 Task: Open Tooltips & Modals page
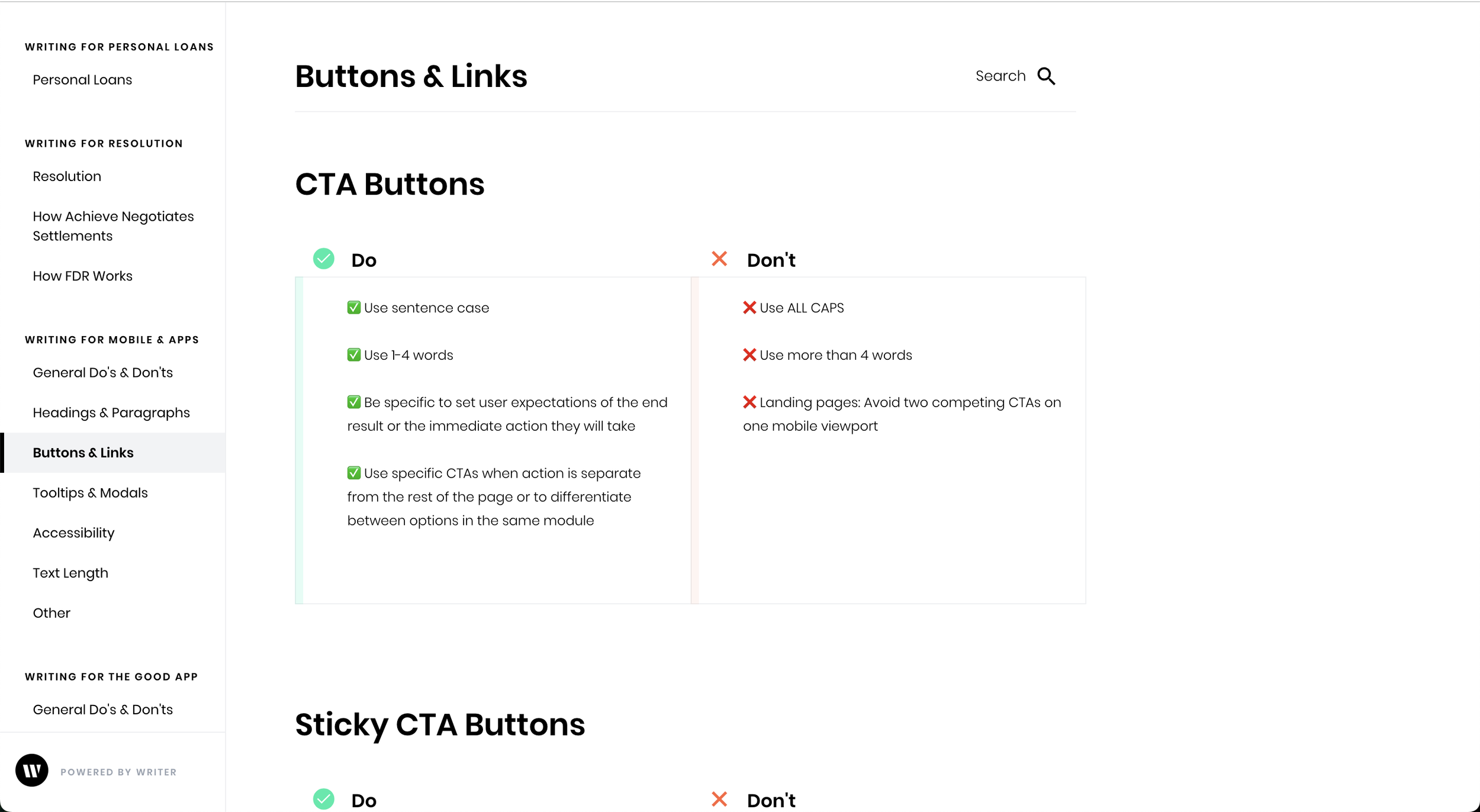click(90, 493)
